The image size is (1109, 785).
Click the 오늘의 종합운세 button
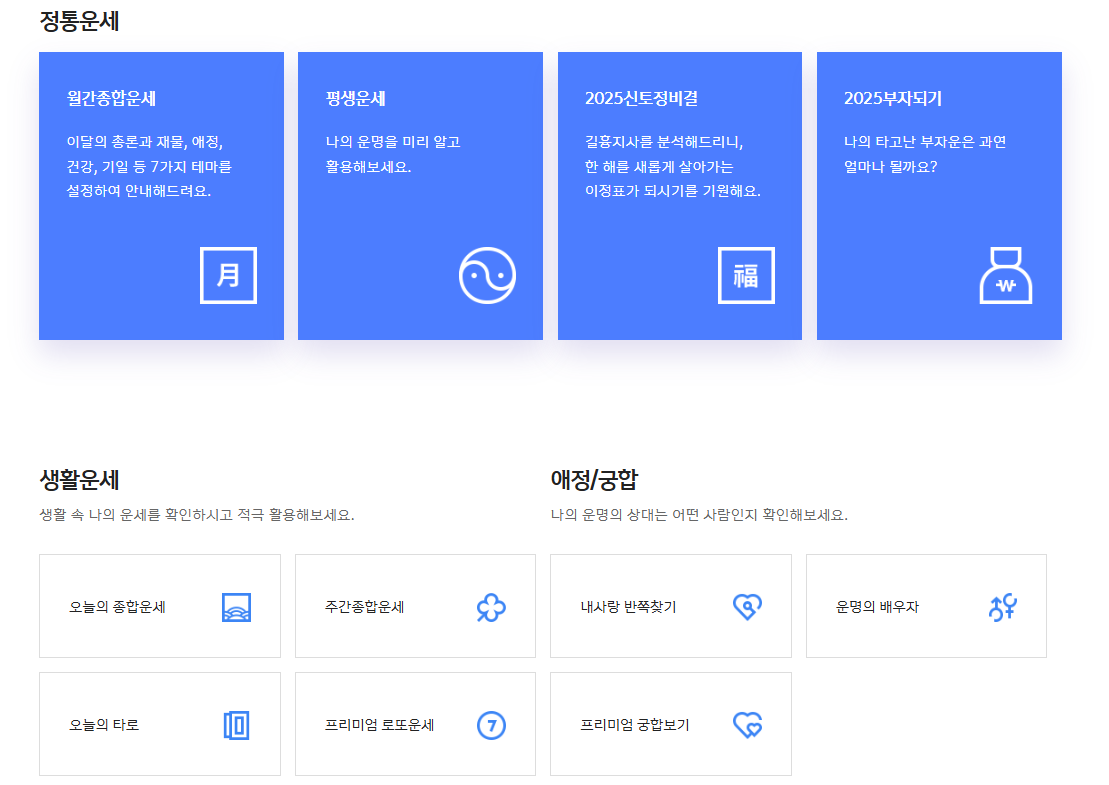click(159, 605)
